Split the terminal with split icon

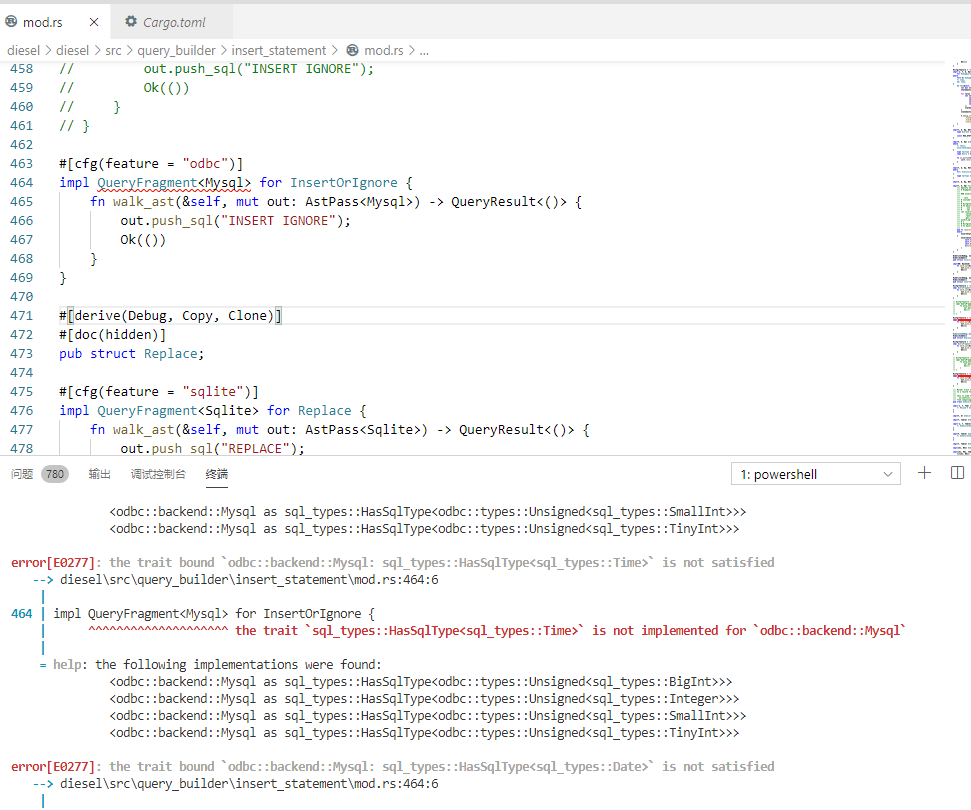pyautogui.click(x=957, y=473)
